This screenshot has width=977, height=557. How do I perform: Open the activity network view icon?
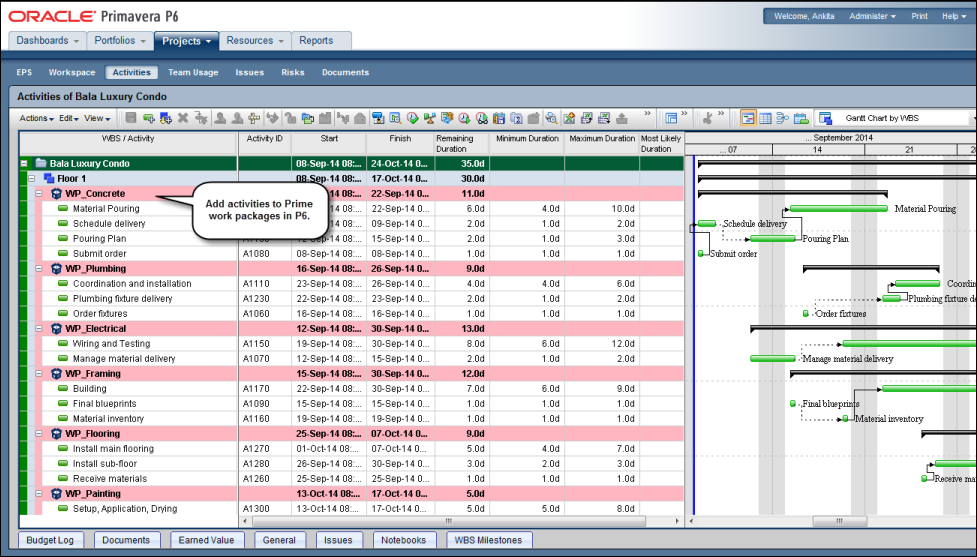tap(783, 118)
